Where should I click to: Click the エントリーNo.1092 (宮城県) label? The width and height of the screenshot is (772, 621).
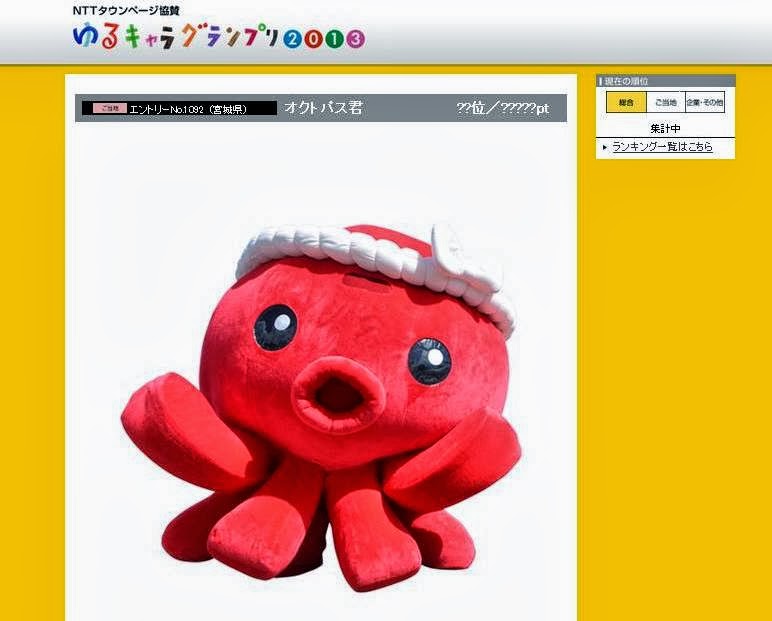click(x=188, y=109)
